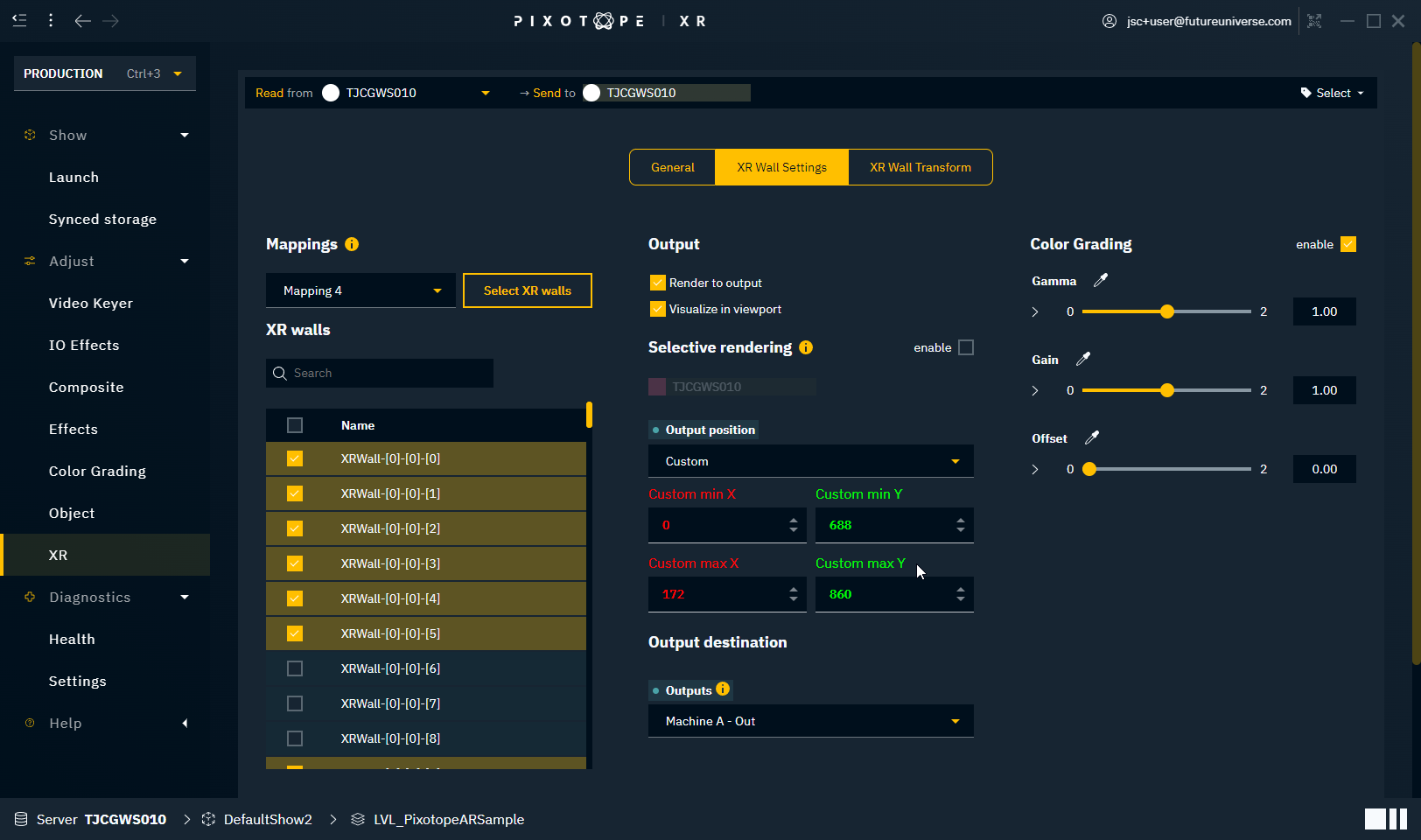Open the Mapping 4 dropdown
This screenshot has width=1421, height=840.
pos(360,290)
